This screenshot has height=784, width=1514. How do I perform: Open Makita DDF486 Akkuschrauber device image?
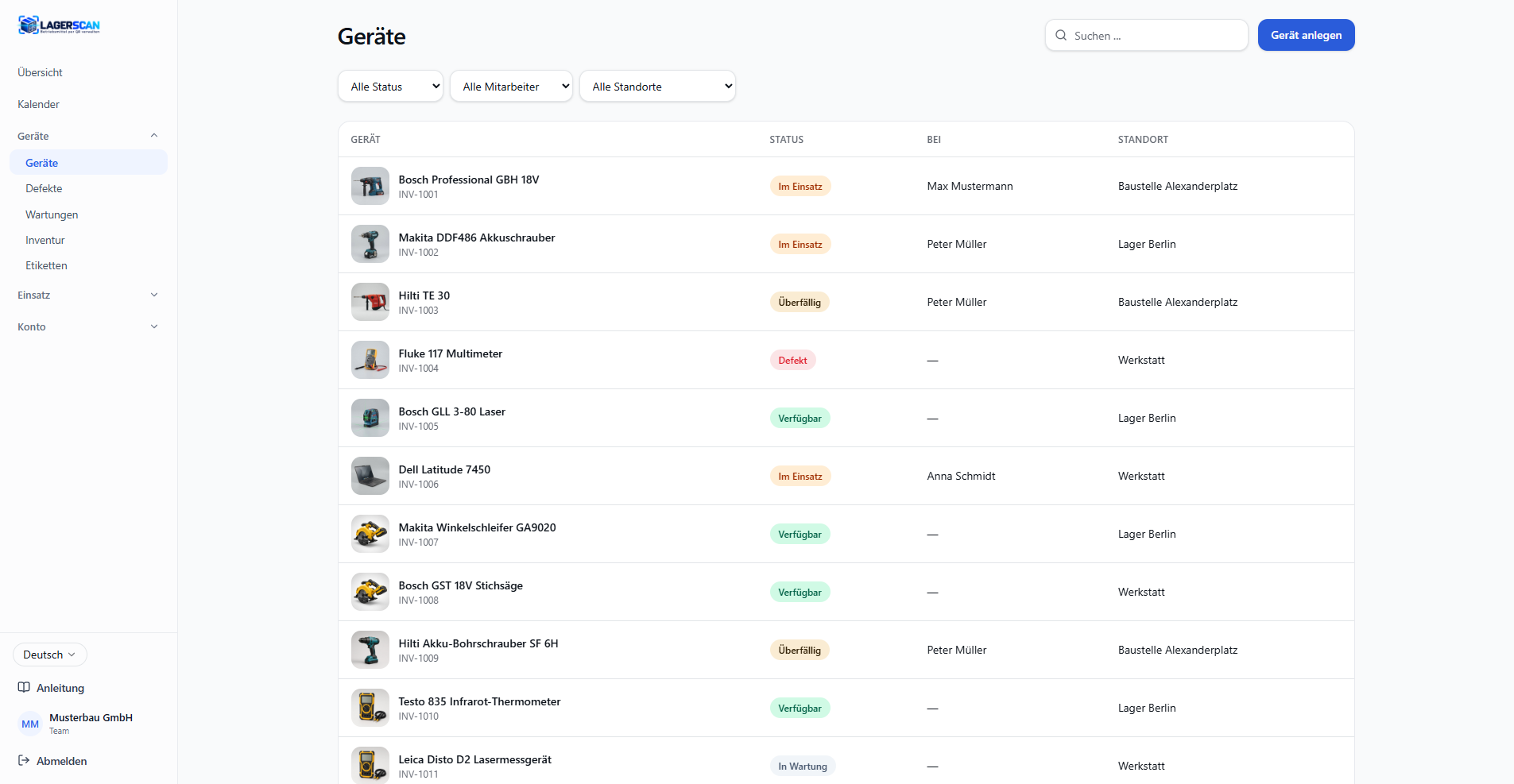tap(370, 244)
